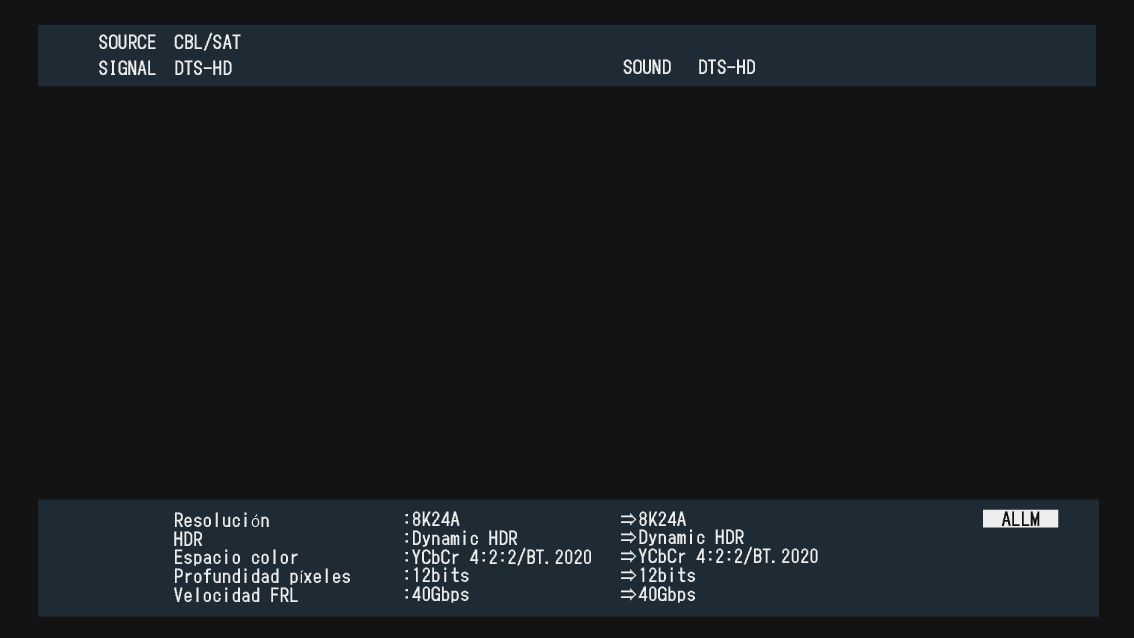The image size is (1134, 638).
Task: Click the input :12bits value
Action: click(x=437, y=576)
